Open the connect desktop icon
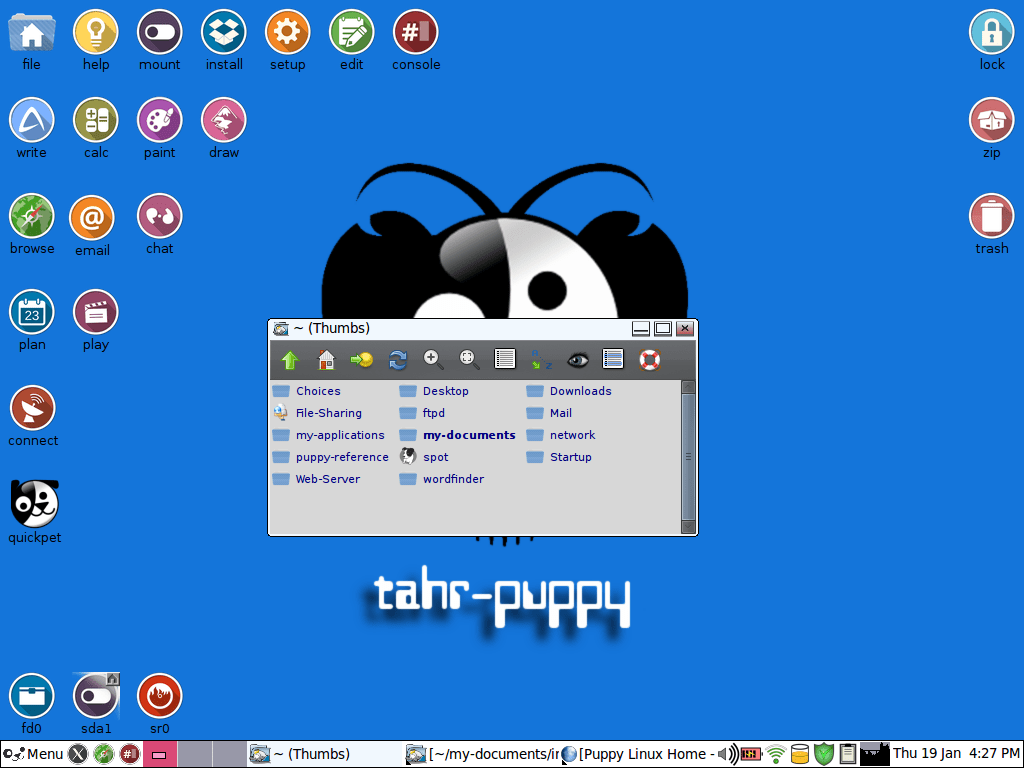The width and height of the screenshot is (1024, 768). pyautogui.click(x=33, y=417)
